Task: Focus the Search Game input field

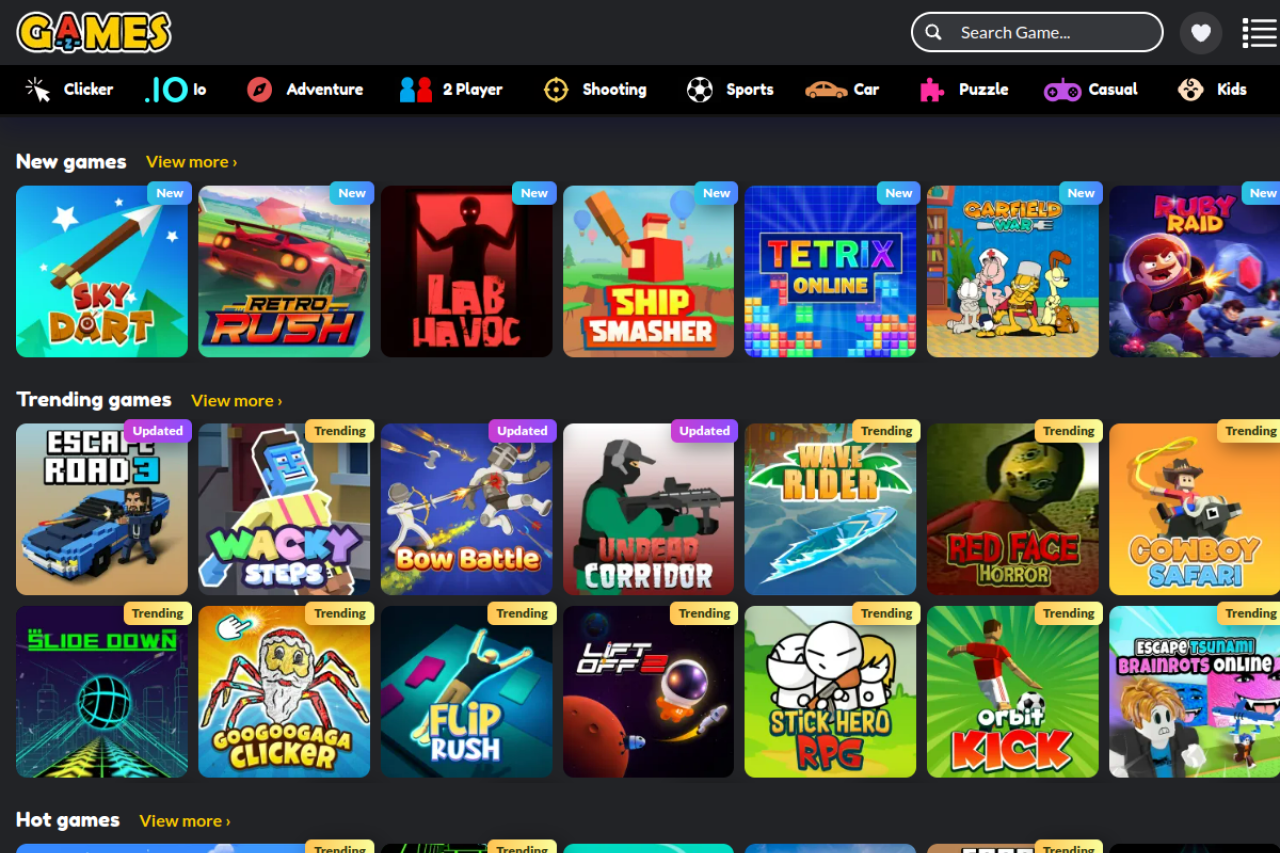Action: [x=1050, y=33]
